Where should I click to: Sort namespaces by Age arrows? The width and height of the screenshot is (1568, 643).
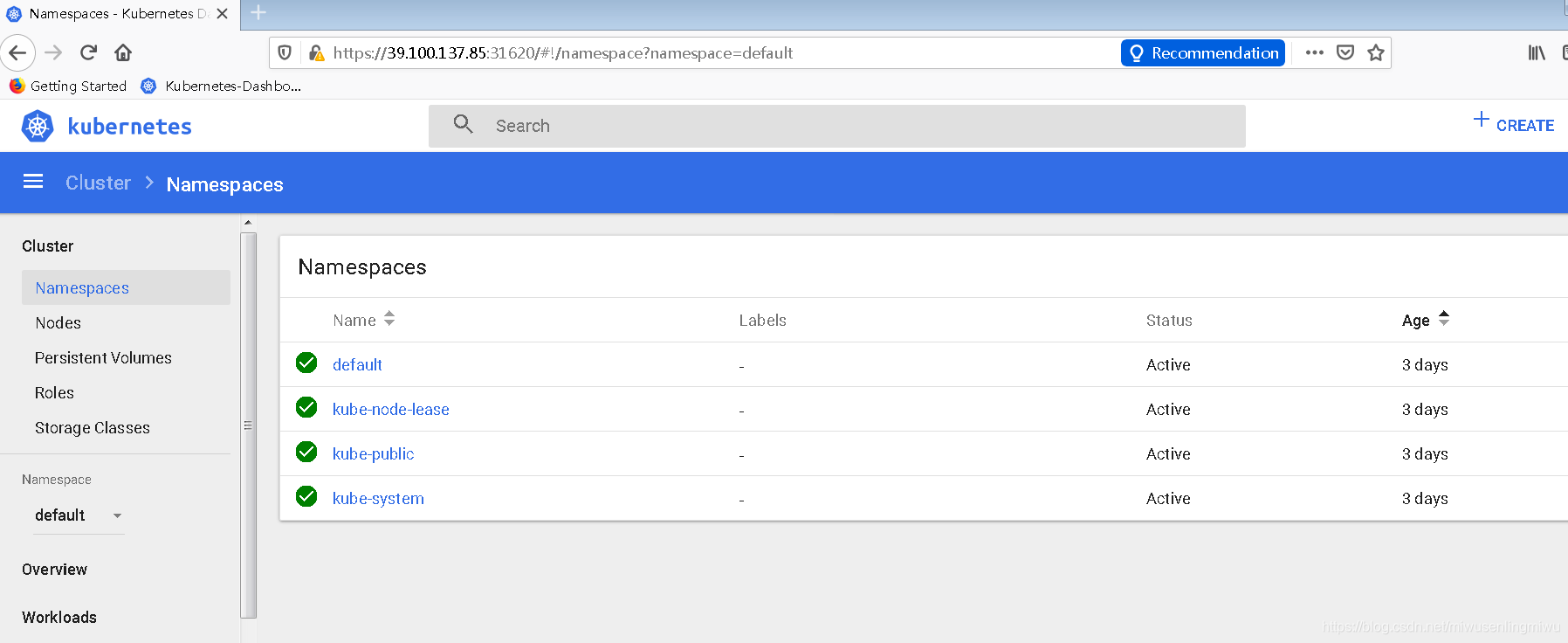tap(1444, 319)
